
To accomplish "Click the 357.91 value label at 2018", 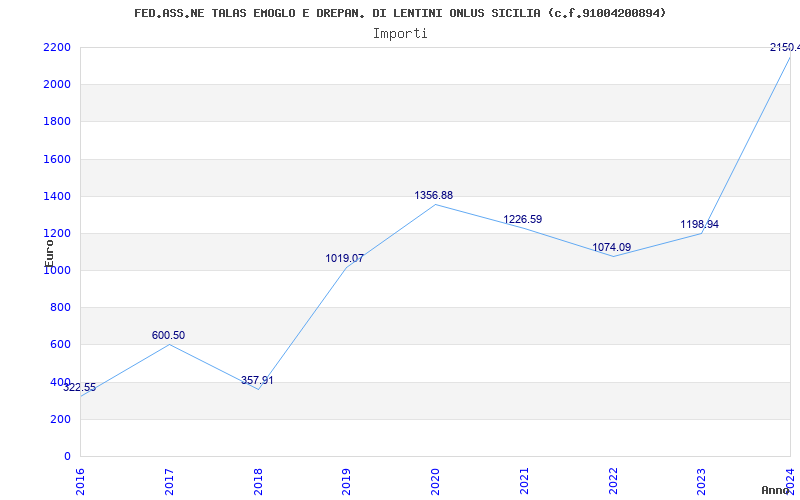I will 257,380.
